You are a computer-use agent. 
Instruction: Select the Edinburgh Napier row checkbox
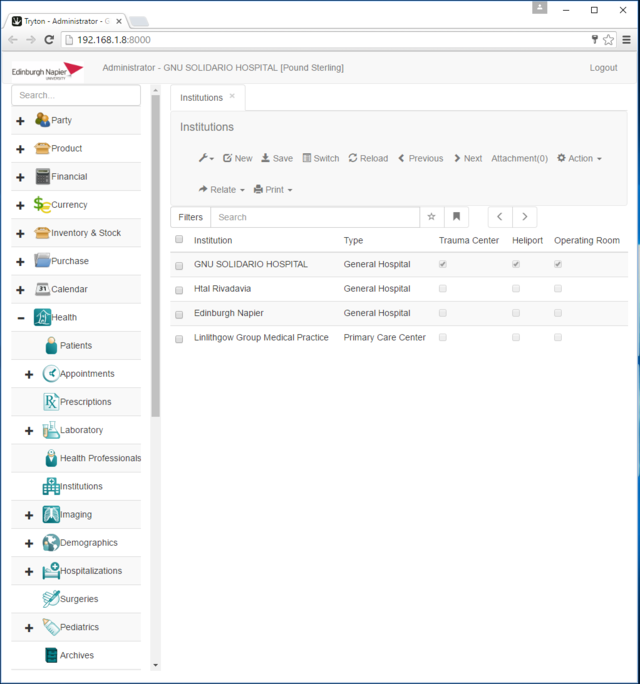pos(179,314)
